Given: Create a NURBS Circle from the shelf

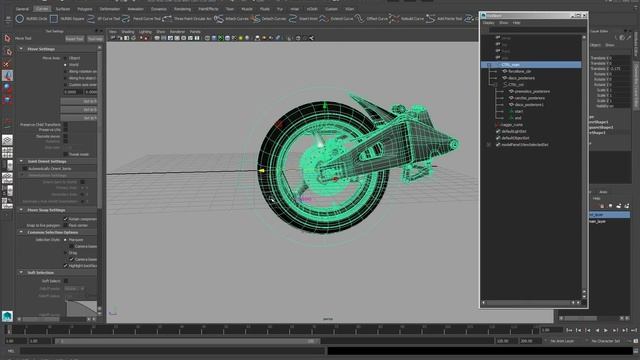Looking at the screenshot, I should (19, 19).
